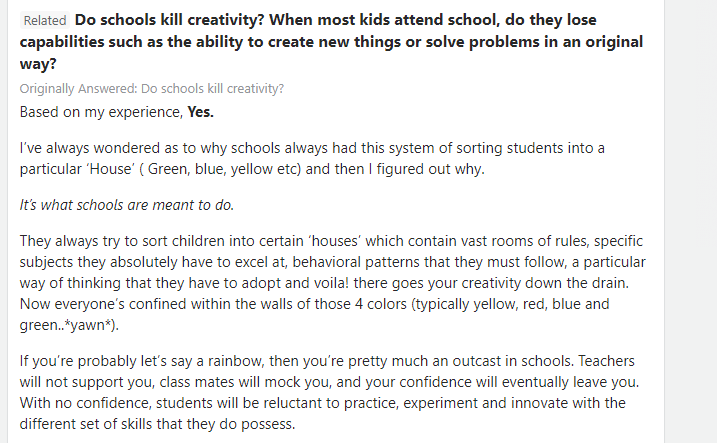
Task: Click the line 'With no confidence, students will be reluctant'
Action: (322, 403)
